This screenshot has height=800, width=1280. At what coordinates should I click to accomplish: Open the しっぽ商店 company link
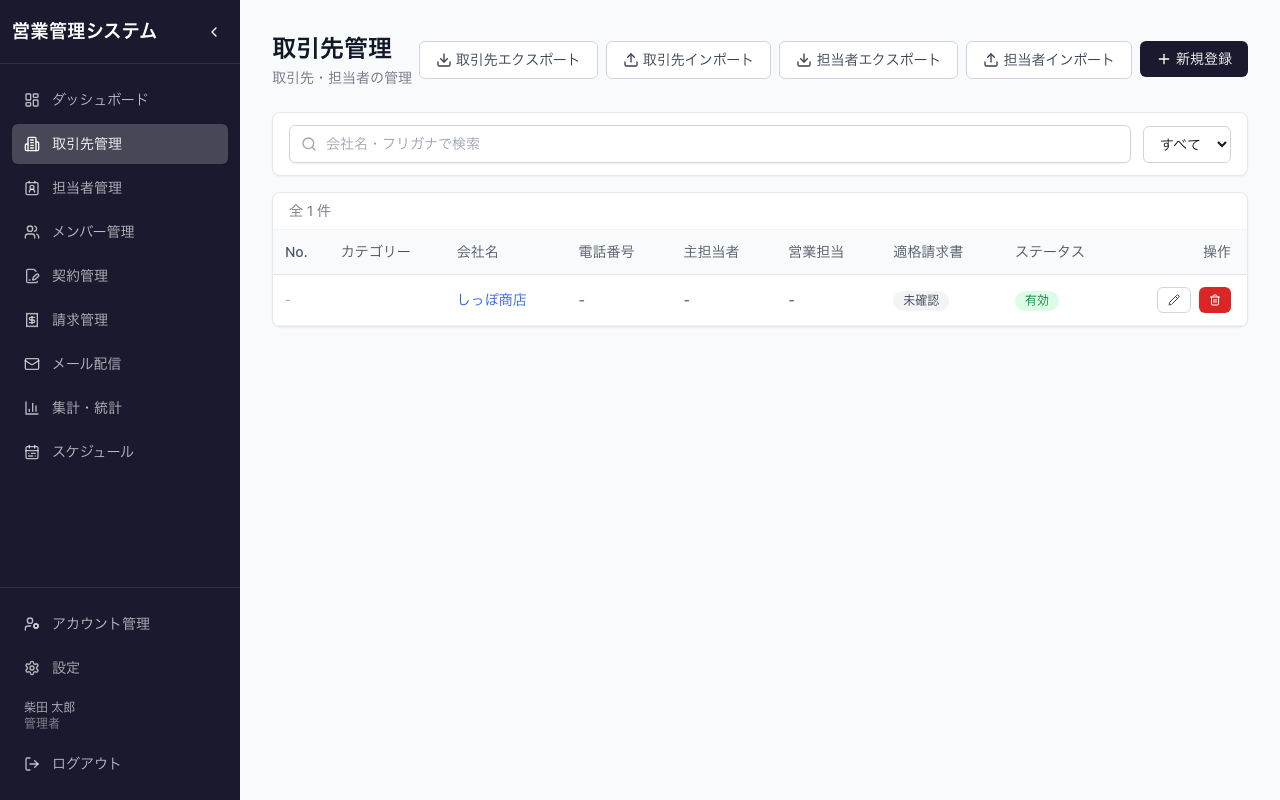pyautogui.click(x=492, y=300)
